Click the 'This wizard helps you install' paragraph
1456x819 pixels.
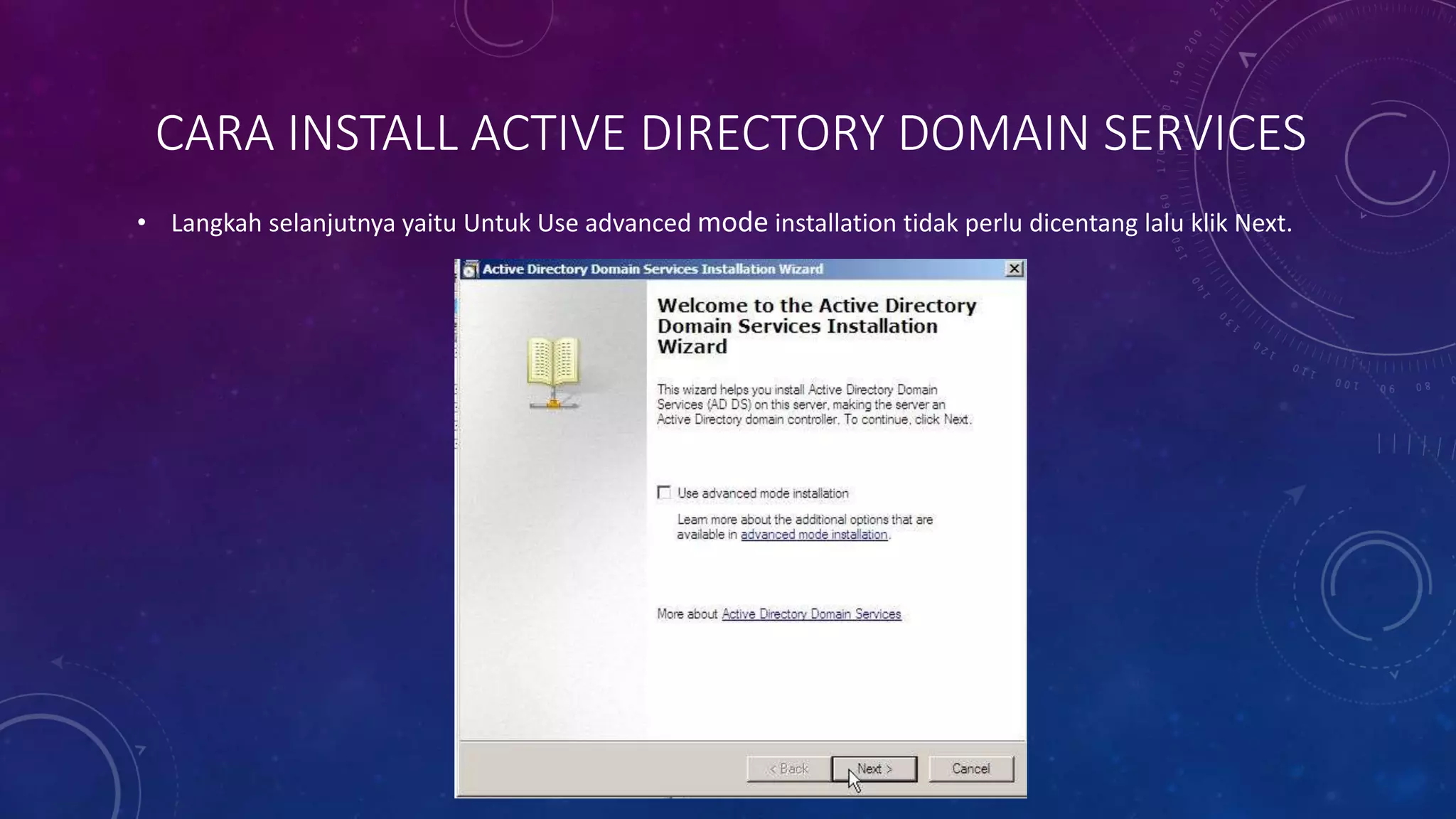(x=814, y=405)
